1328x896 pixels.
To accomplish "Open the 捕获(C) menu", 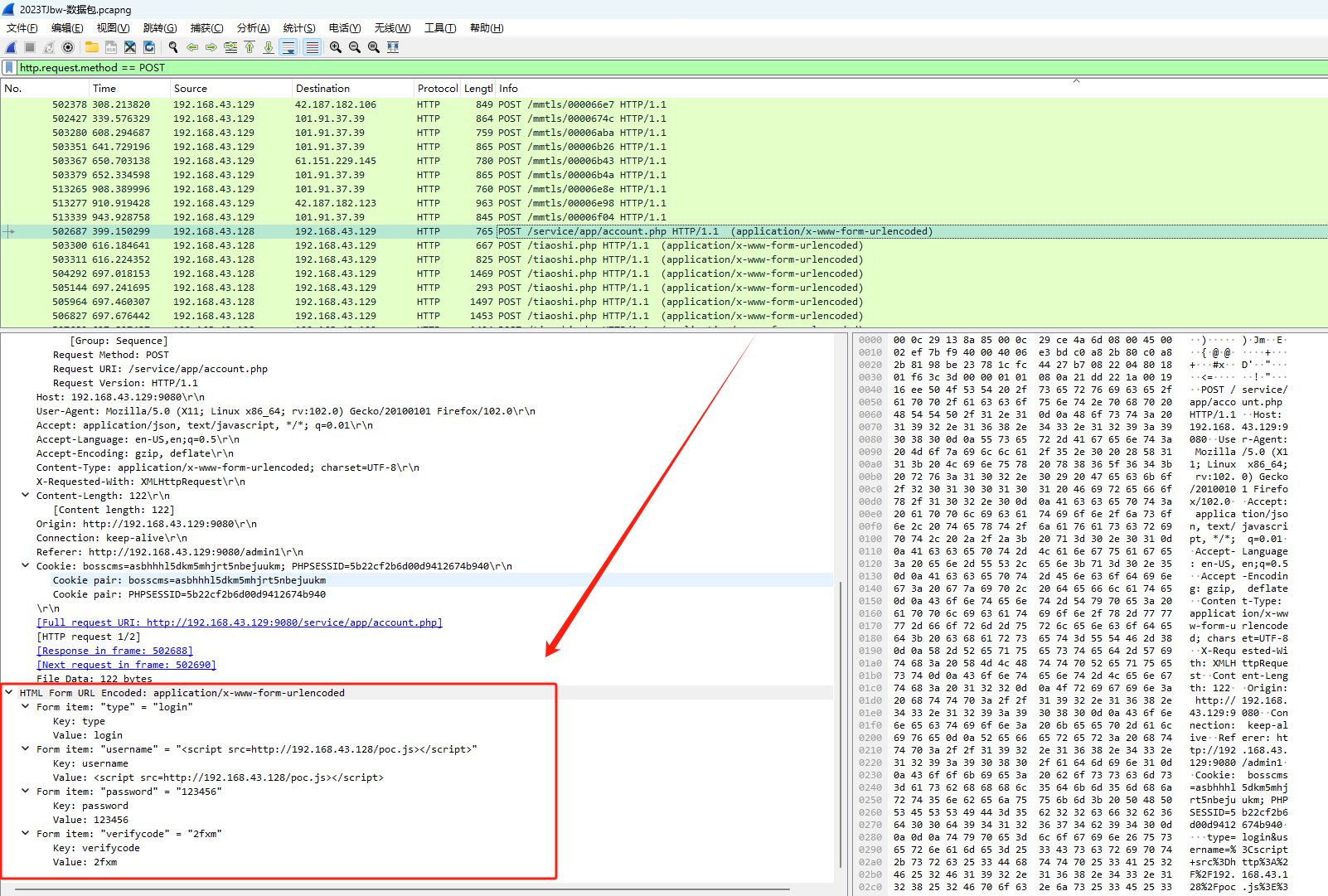I will 206,28.
